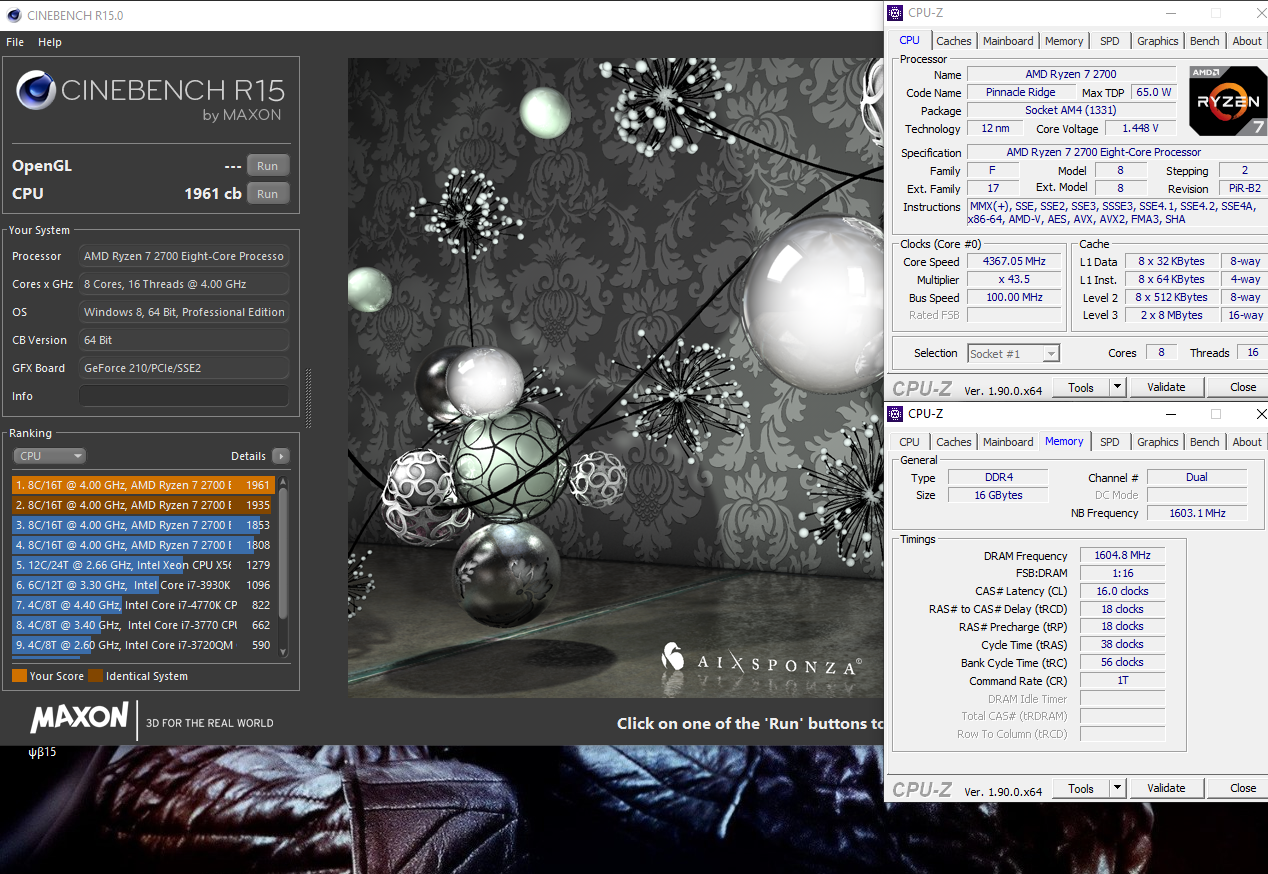Screen dimensions: 1268x874
Task: Select ranking row 2 with score 1935
Action: tap(144, 505)
